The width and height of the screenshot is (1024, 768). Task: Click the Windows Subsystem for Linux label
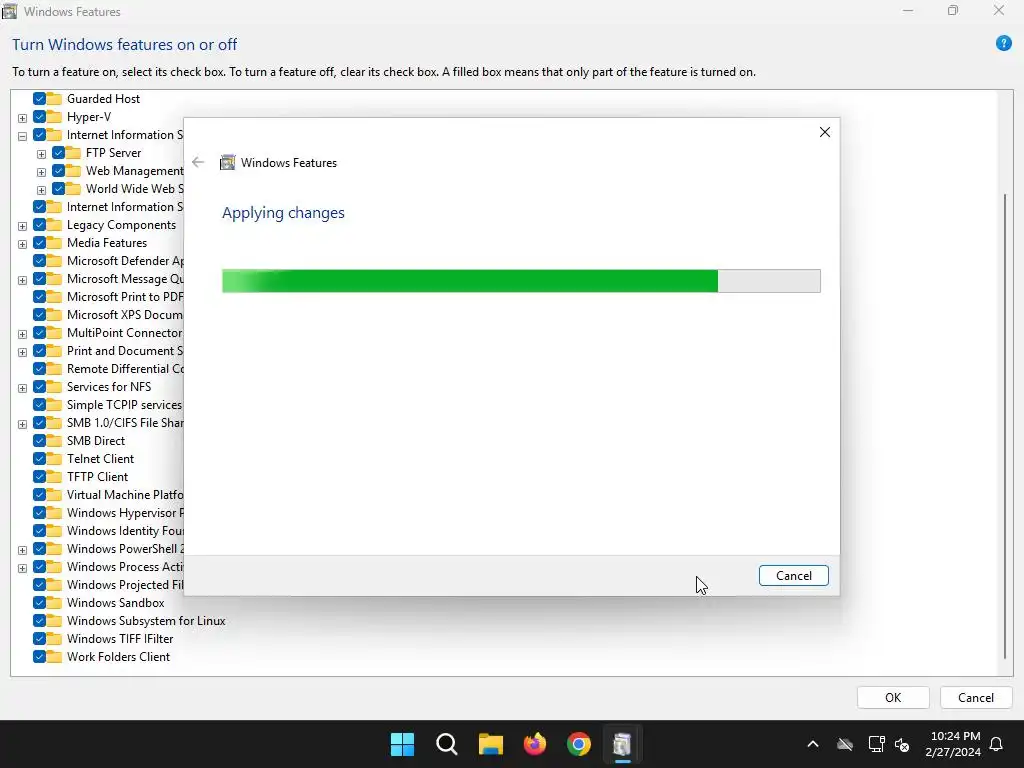pos(146,620)
